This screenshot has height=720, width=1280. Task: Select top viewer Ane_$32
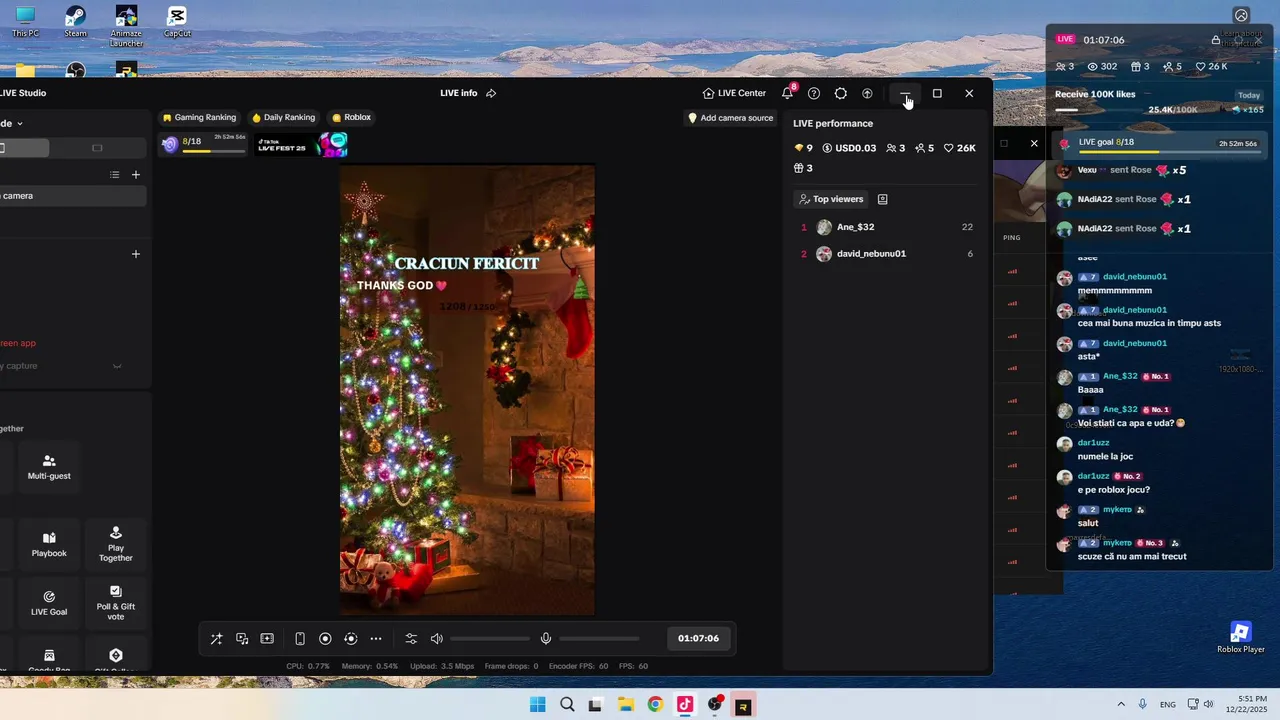[886, 227]
